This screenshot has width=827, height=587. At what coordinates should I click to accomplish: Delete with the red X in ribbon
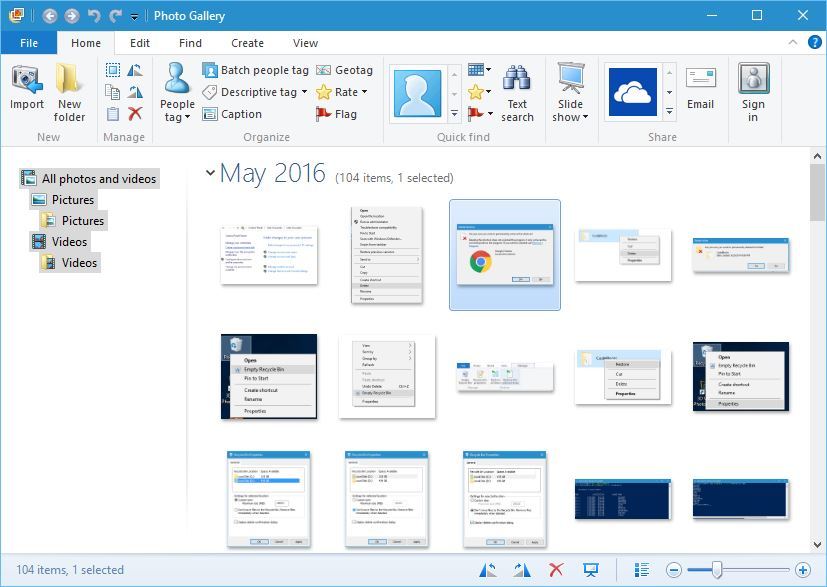[x=135, y=113]
